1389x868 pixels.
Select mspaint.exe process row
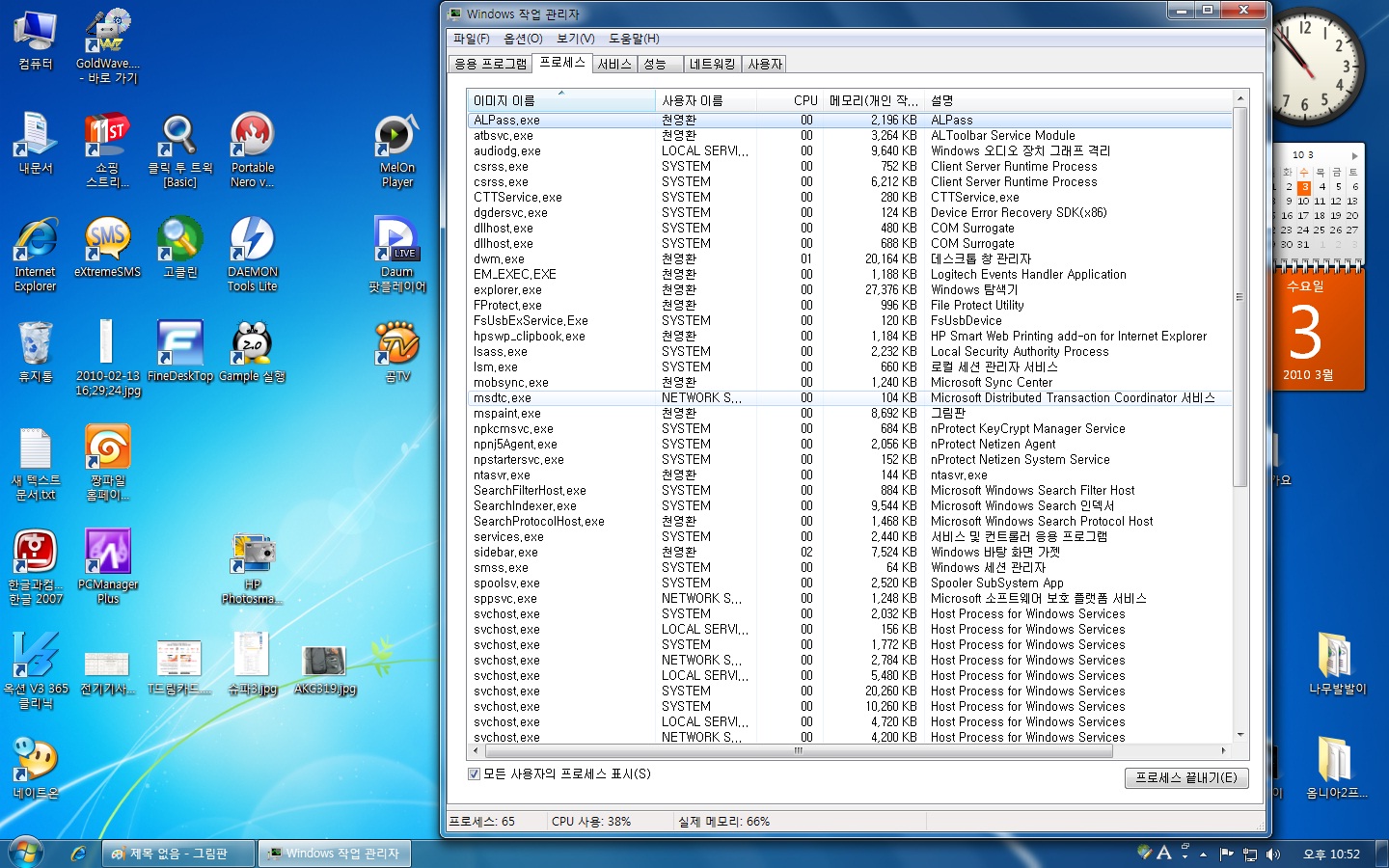click(x=850, y=413)
